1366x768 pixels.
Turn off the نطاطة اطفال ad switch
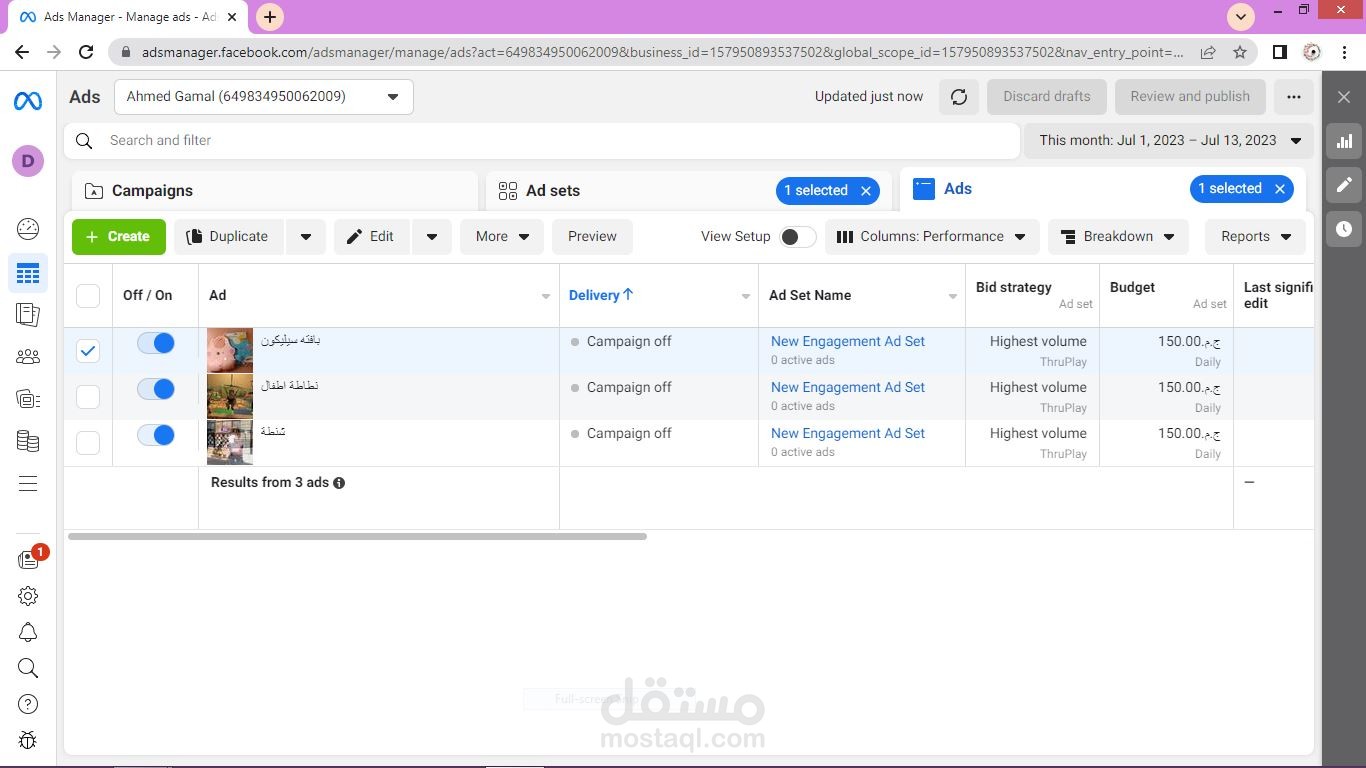[156, 389]
